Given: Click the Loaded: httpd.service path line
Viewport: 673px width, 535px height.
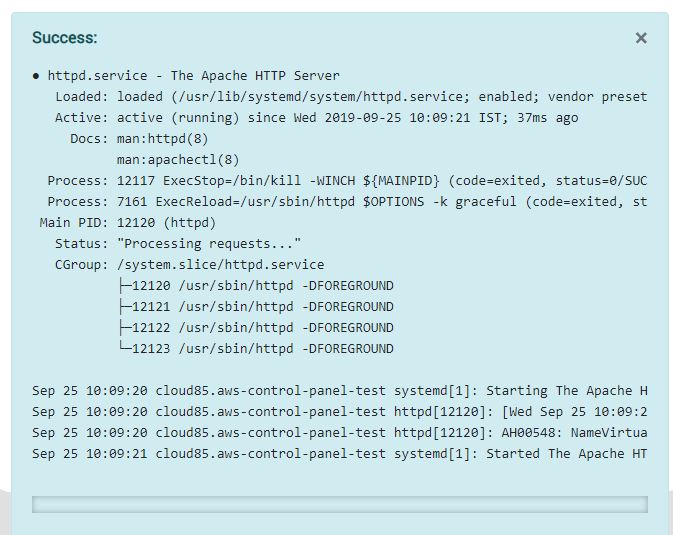Looking at the screenshot, I should click(351, 97).
